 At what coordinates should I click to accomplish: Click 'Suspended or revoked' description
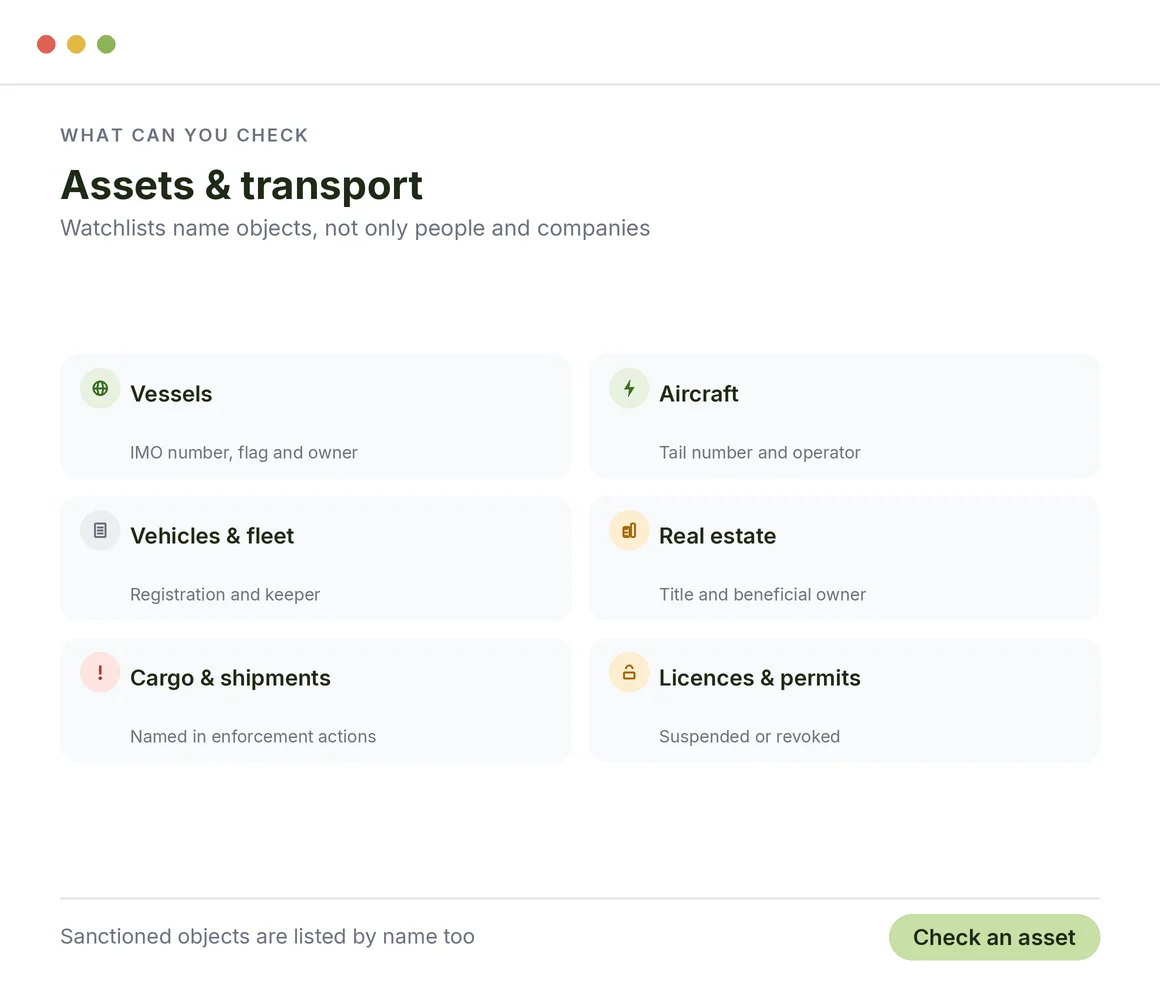[x=749, y=736]
